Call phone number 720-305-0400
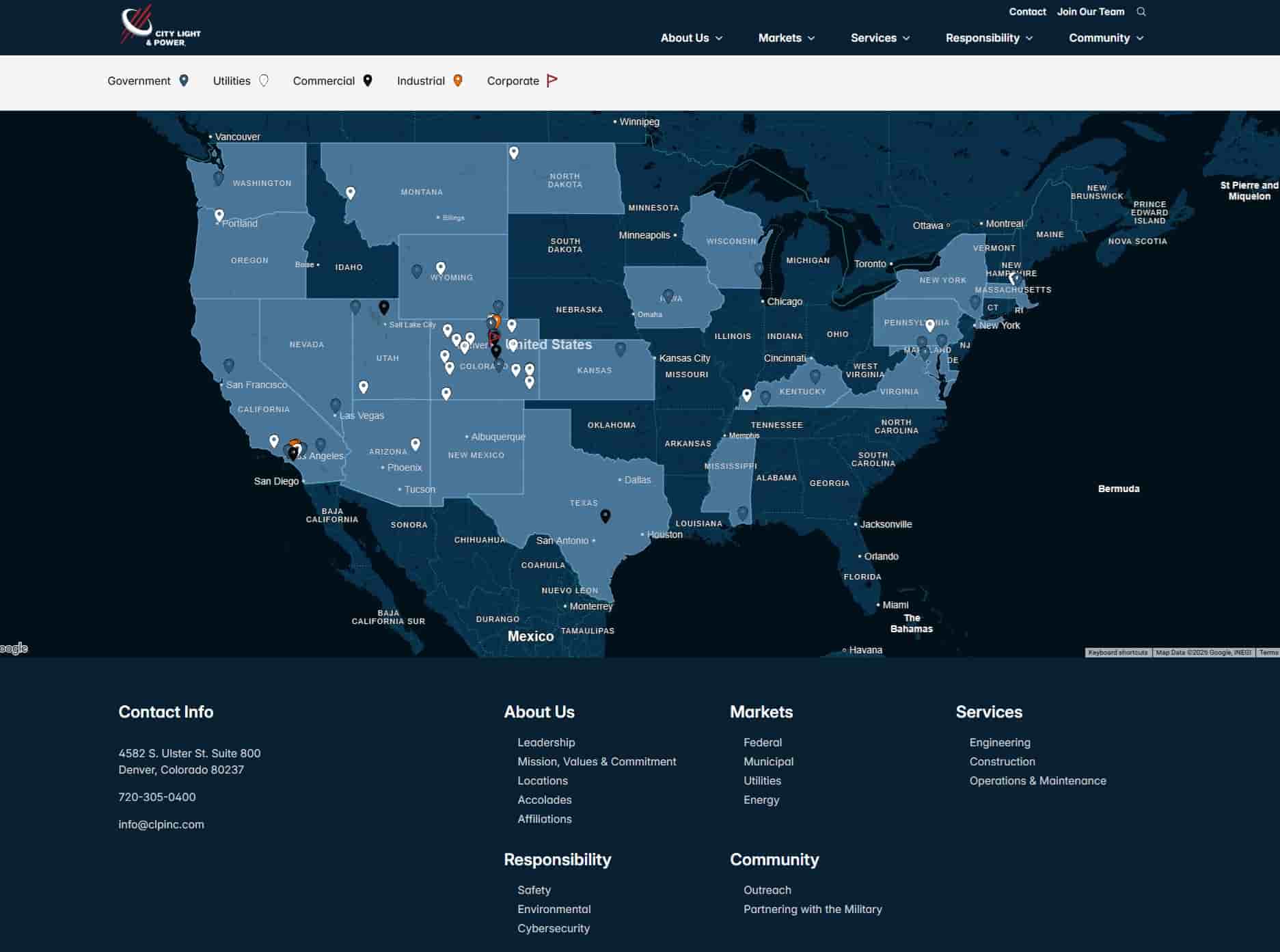Image resolution: width=1280 pixels, height=952 pixels. 157,797
